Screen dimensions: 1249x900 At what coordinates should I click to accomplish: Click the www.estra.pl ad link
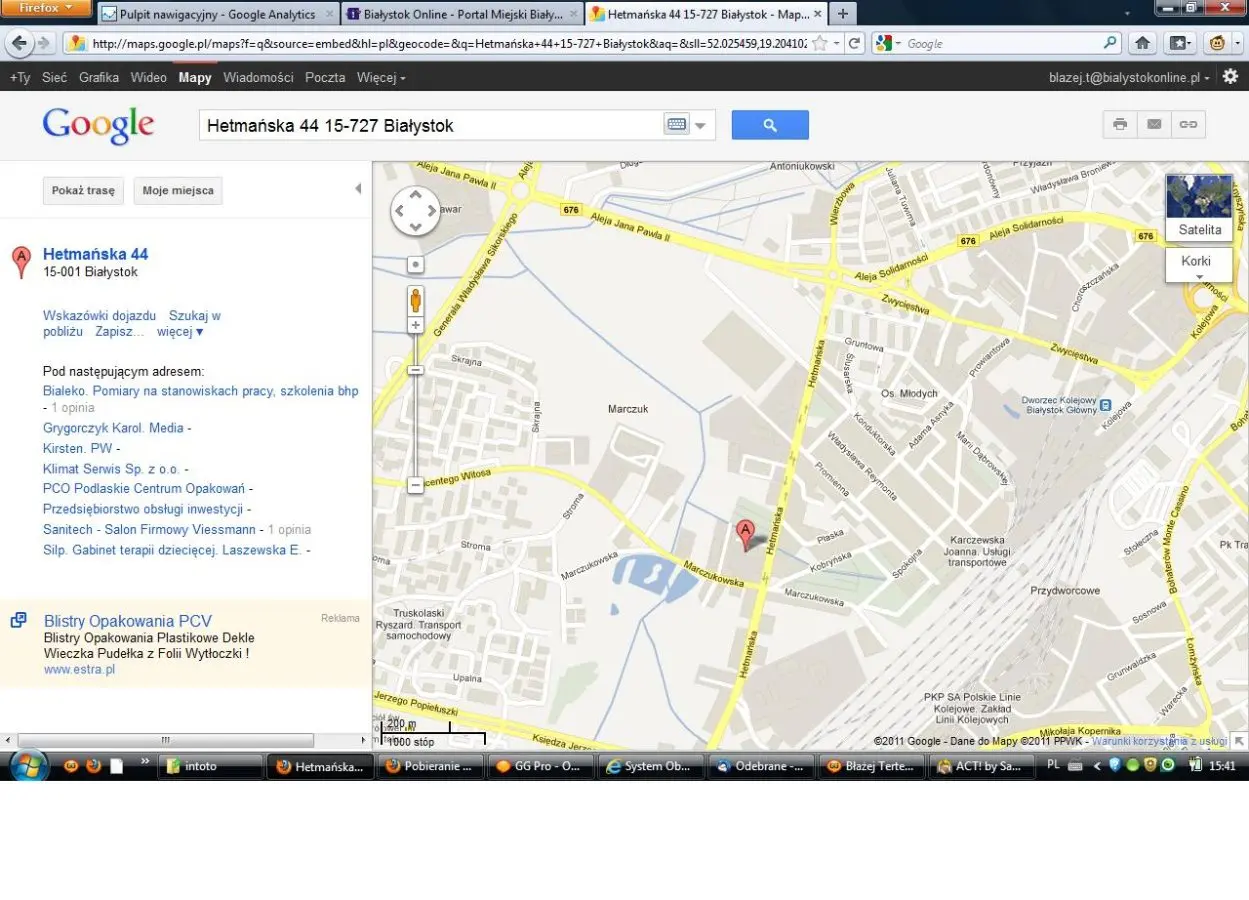point(79,669)
